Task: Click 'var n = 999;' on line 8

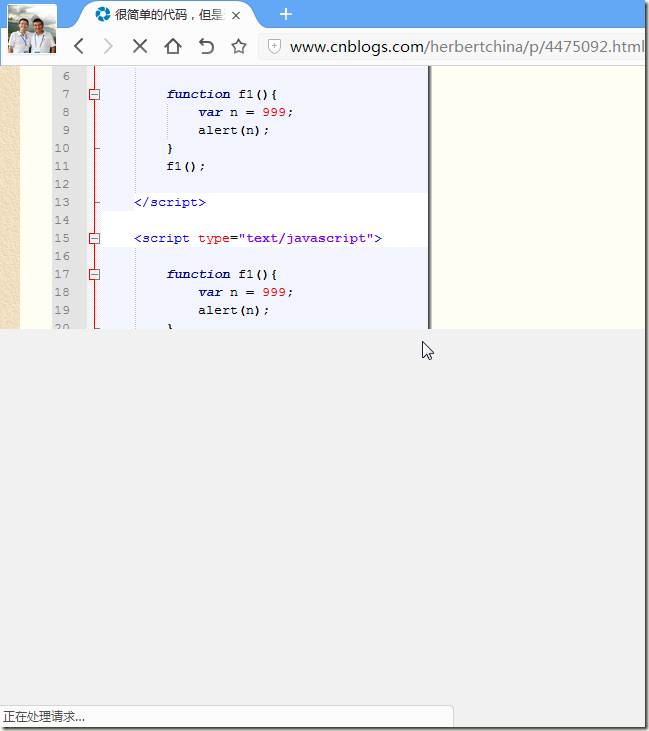Action: point(245,112)
